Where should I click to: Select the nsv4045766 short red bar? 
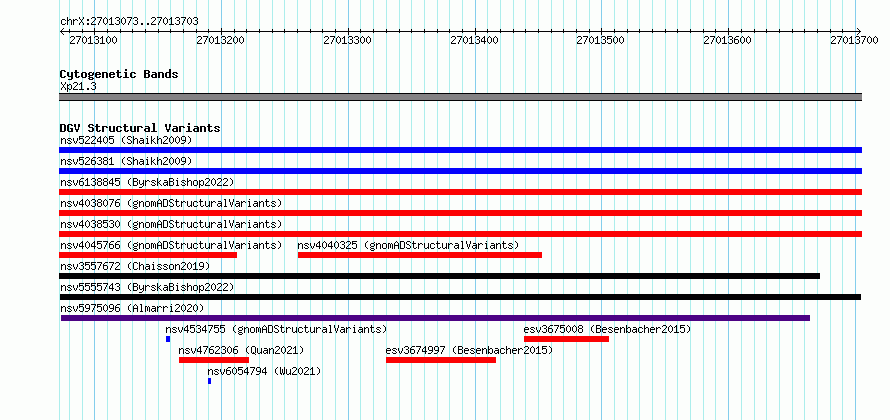pos(148,255)
